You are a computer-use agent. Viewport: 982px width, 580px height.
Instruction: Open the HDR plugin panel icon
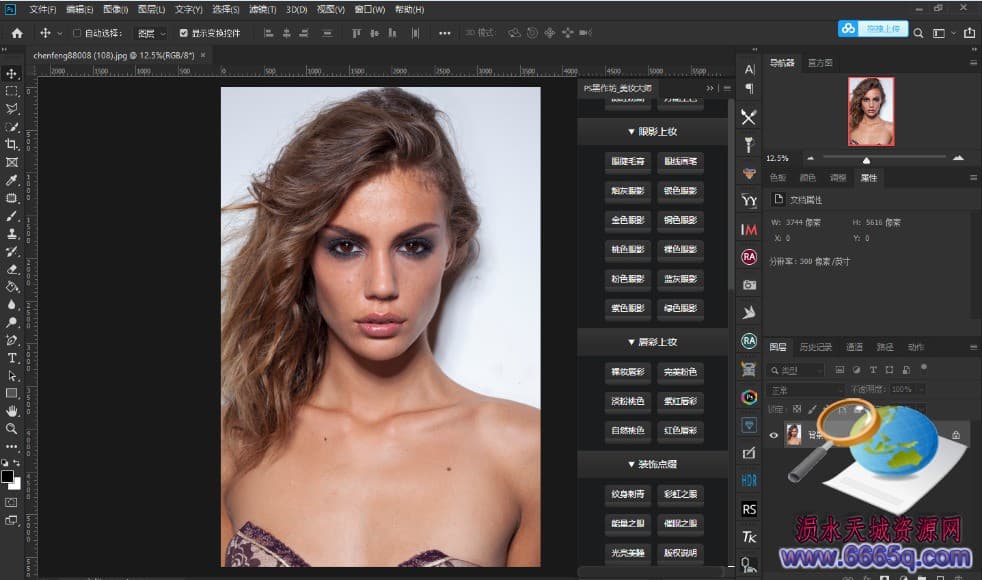(749, 480)
